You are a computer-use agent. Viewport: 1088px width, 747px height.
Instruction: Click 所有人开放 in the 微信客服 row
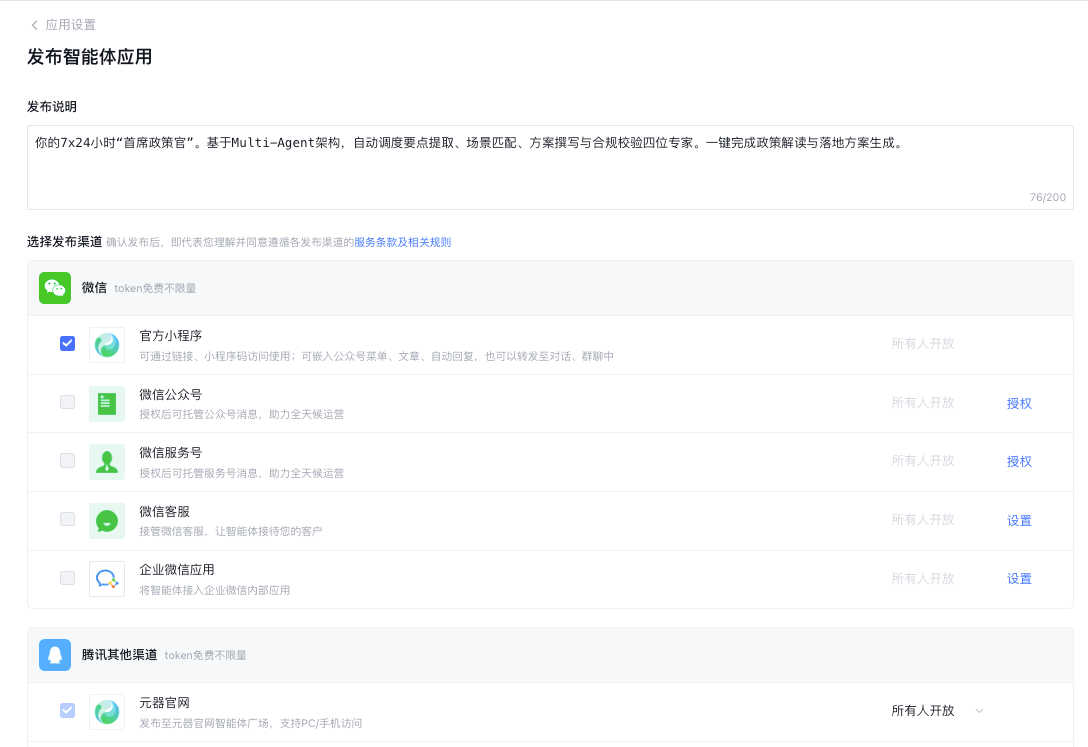923,520
